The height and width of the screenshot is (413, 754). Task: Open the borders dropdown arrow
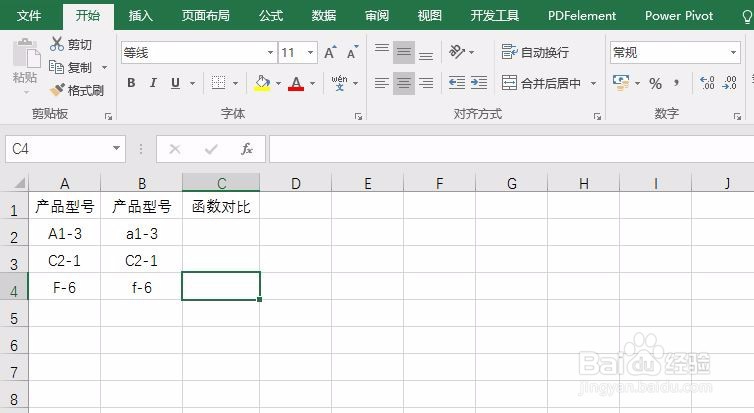235,83
